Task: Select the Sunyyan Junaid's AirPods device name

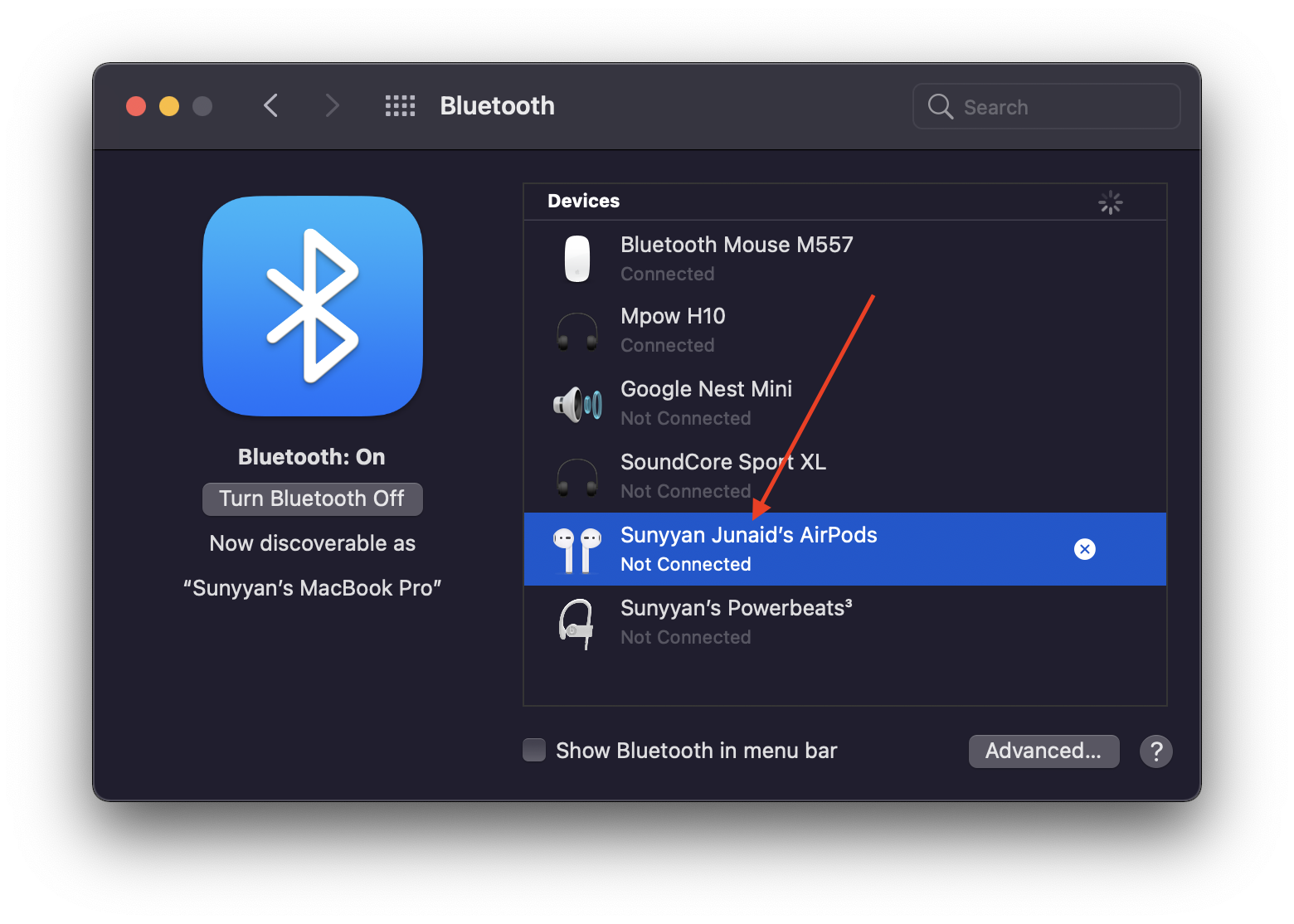Action: (749, 535)
